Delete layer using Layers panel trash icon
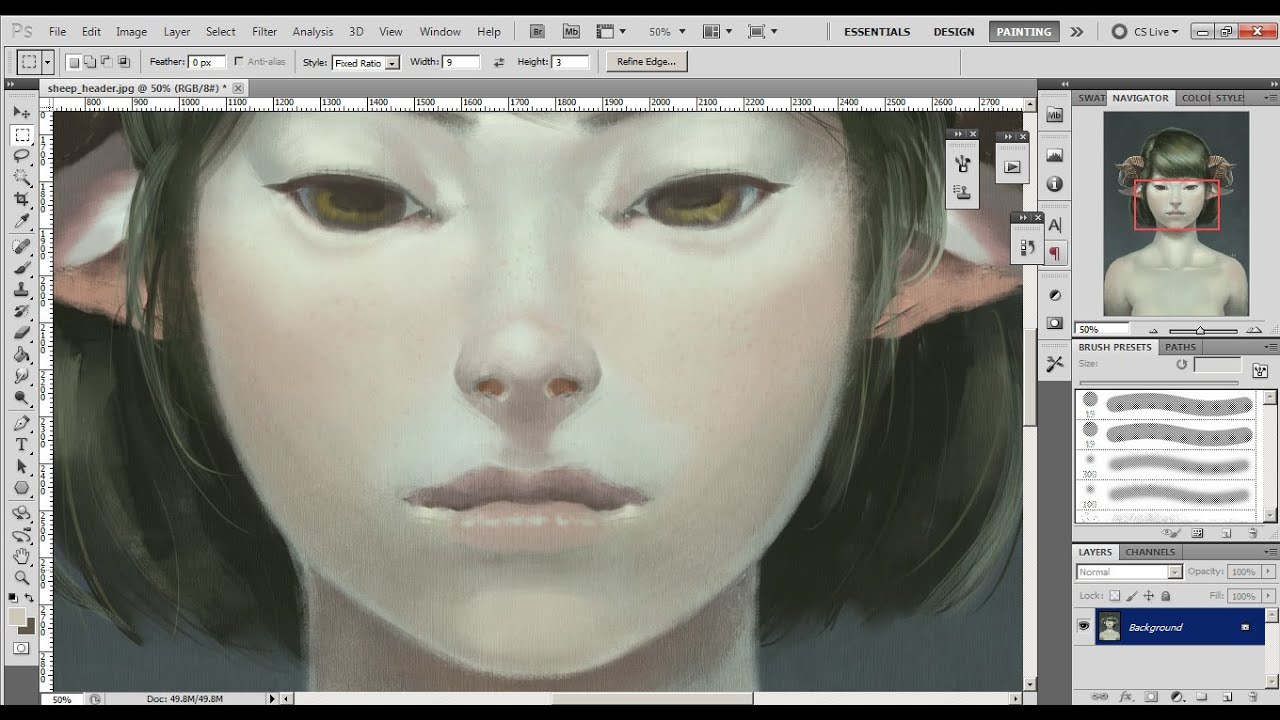1280x720 pixels. (1252, 697)
